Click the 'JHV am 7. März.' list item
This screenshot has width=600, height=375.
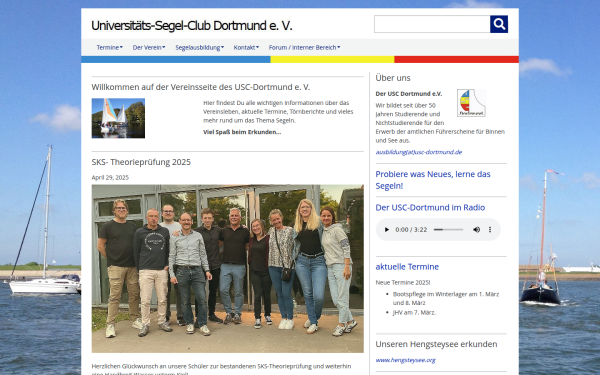pos(414,313)
